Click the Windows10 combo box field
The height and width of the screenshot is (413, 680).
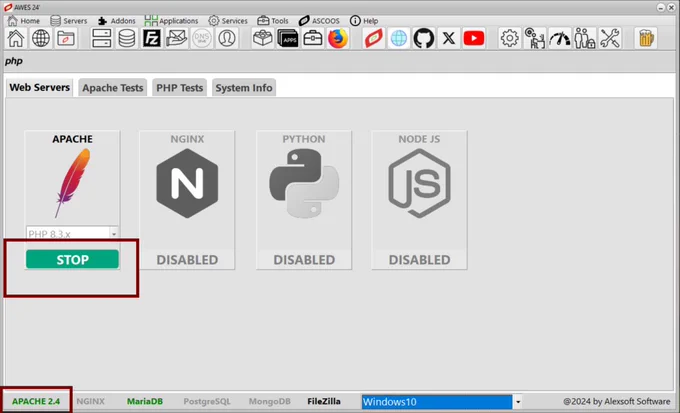tap(437, 402)
